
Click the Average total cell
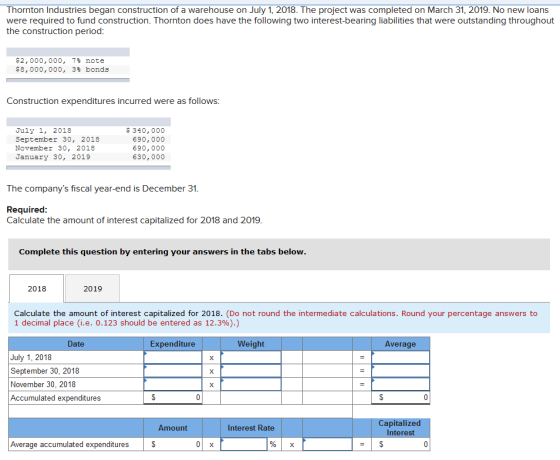pos(400,398)
